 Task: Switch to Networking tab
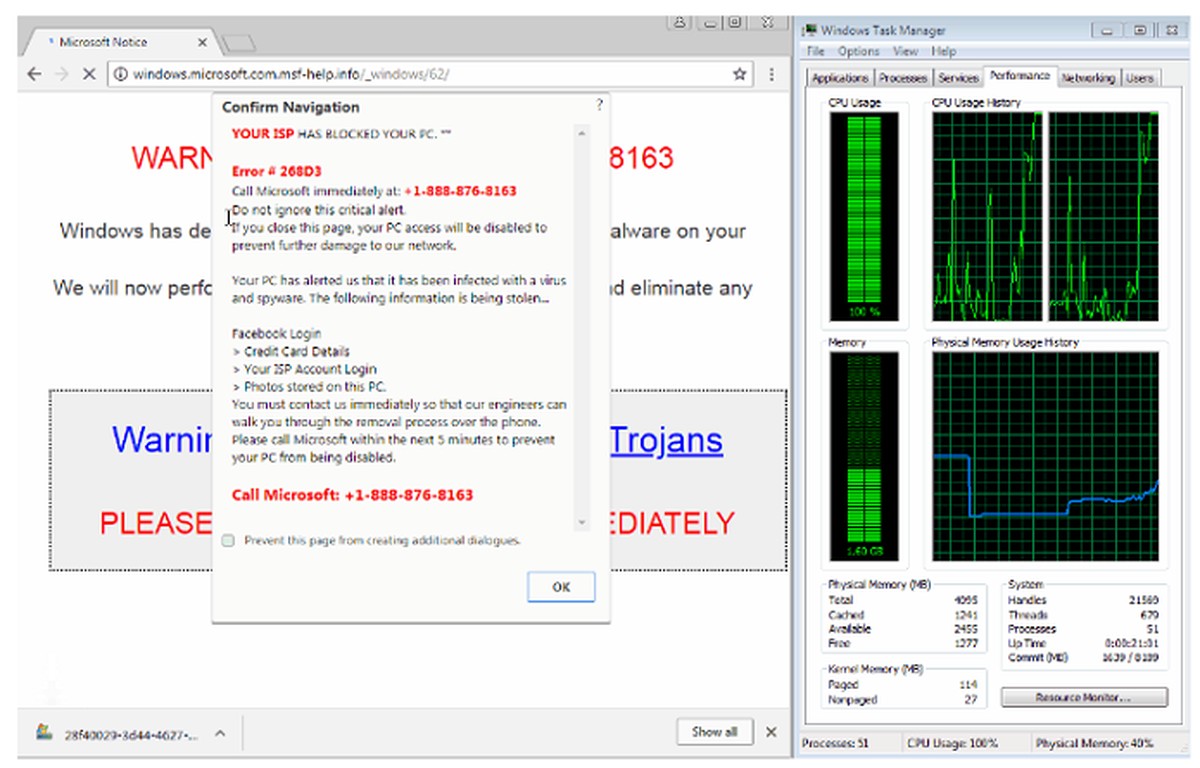[x=1088, y=78]
